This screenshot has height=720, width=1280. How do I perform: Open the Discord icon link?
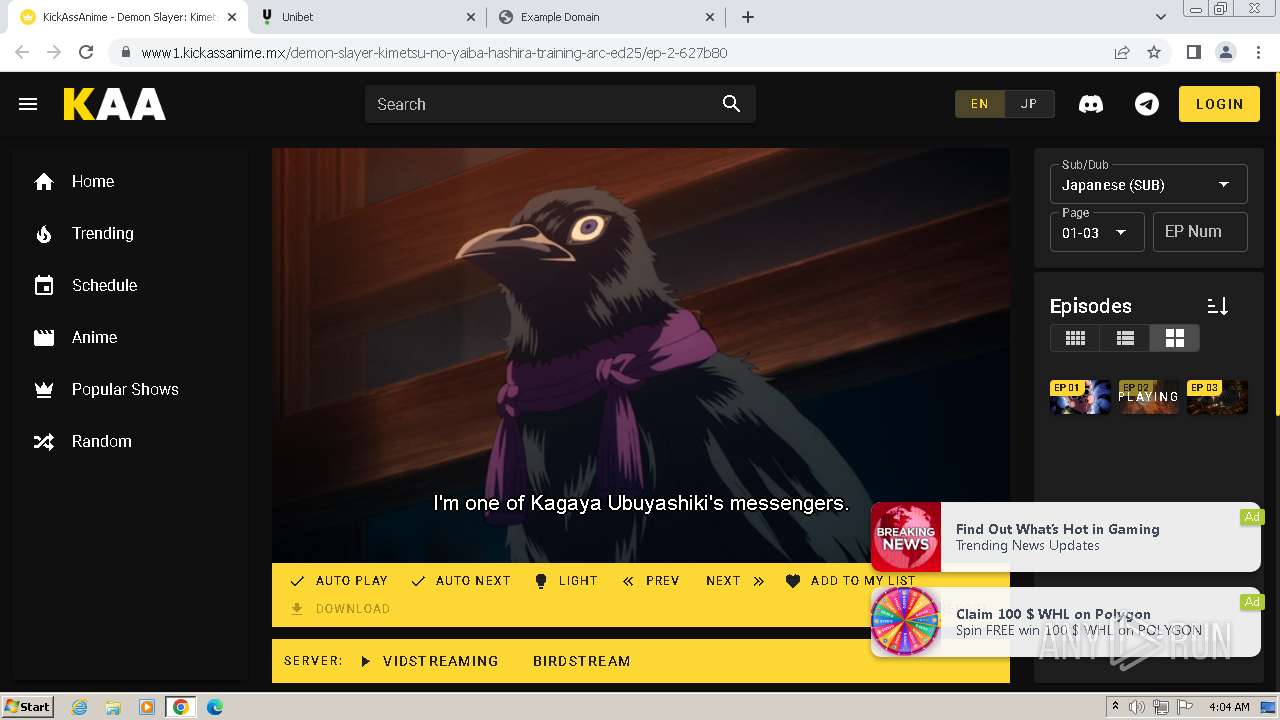click(x=1091, y=104)
